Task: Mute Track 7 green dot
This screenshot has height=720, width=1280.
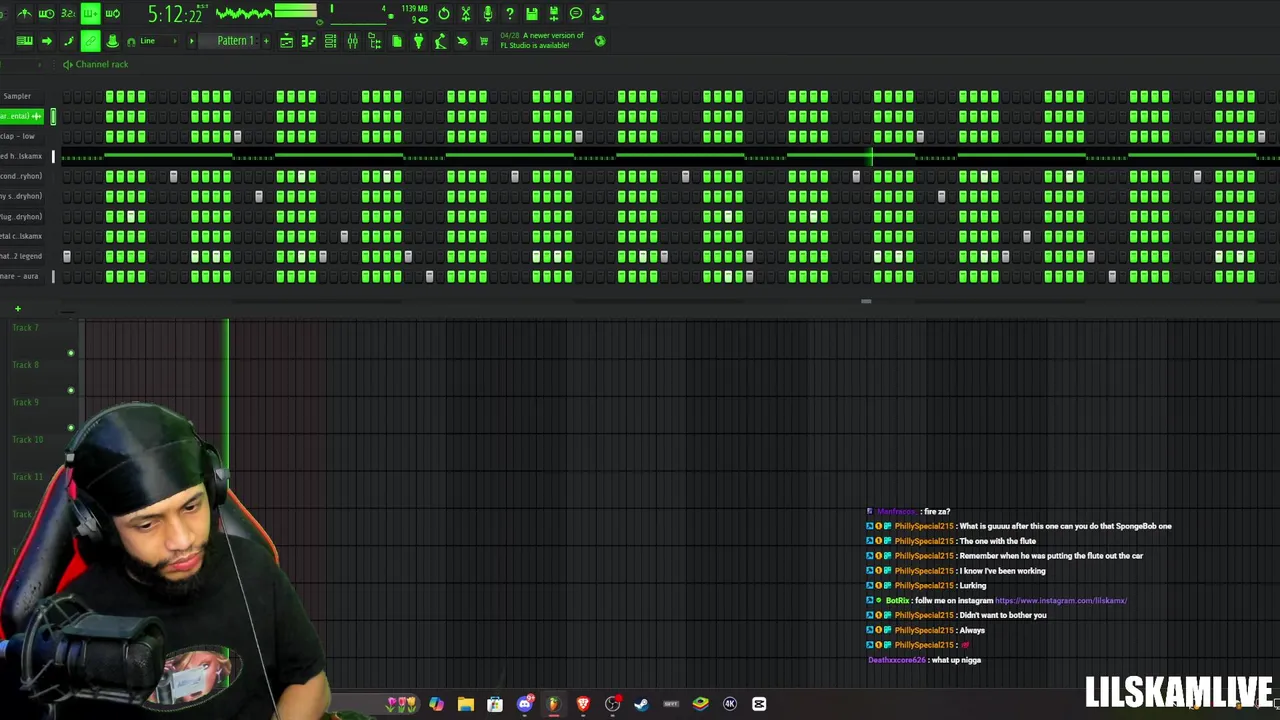Action: [70, 353]
